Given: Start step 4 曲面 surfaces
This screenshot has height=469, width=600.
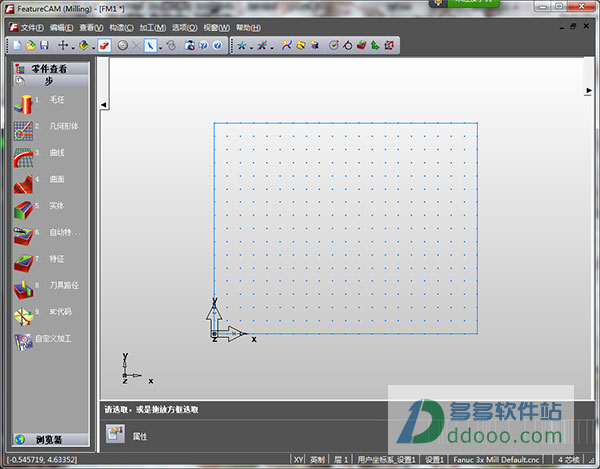Looking at the screenshot, I should click(x=39, y=182).
